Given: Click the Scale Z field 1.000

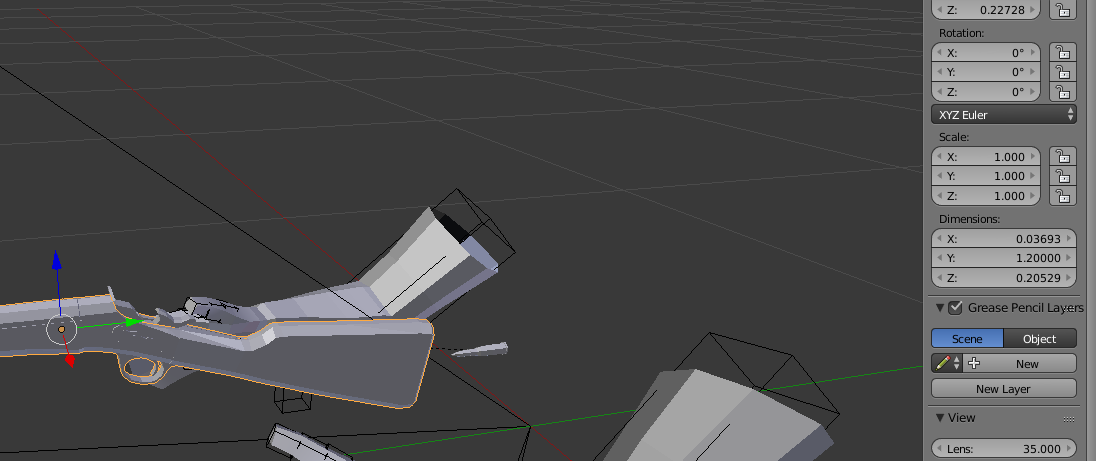Looking at the screenshot, I should [986, 196].
